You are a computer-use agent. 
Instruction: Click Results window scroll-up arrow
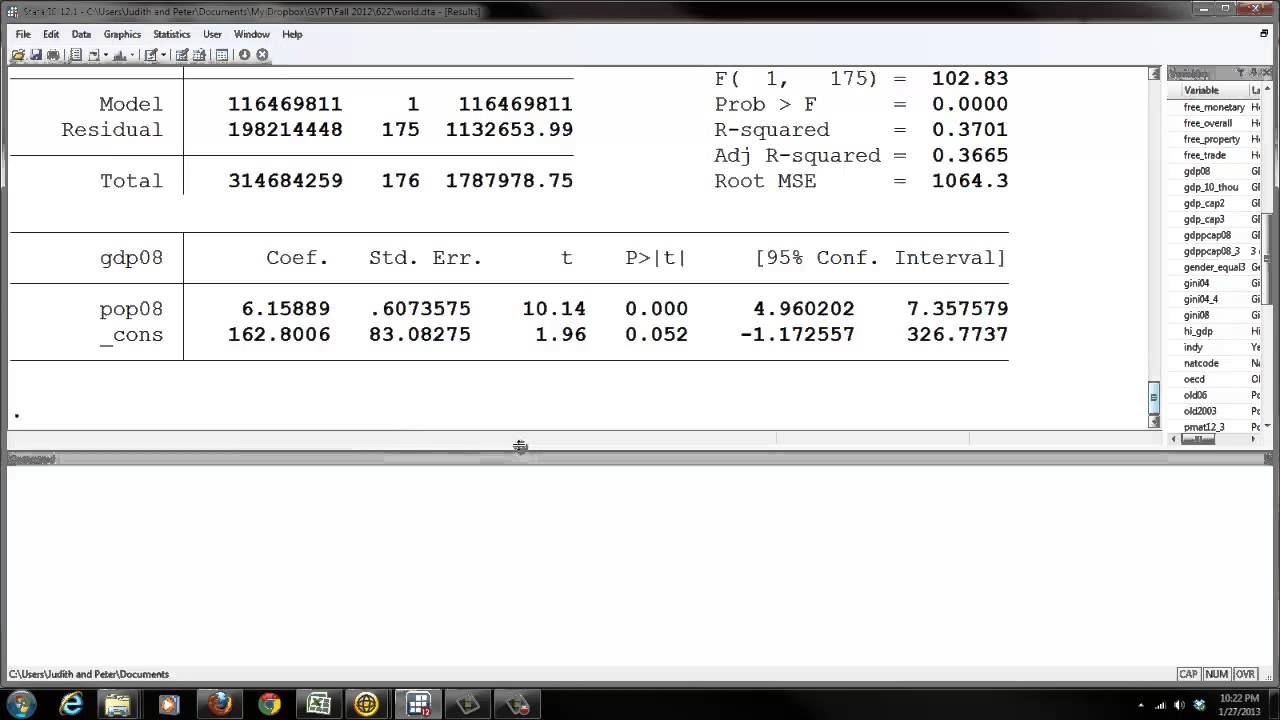pyautogui.click(x=1153, y=74)
